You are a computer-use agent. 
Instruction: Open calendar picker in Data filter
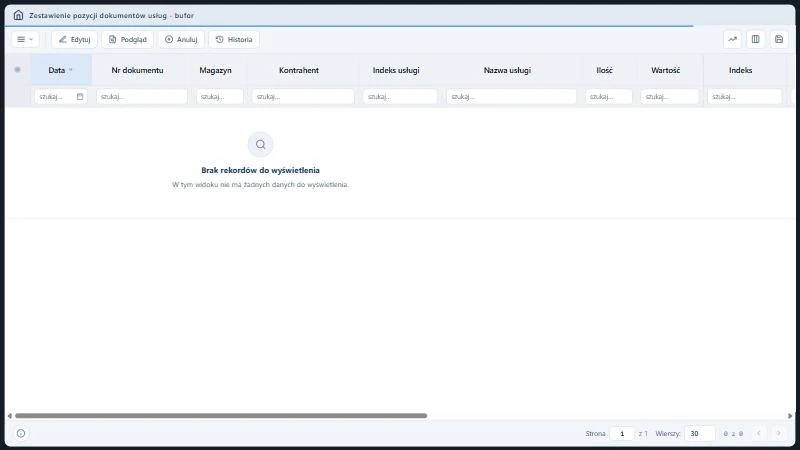80,96
